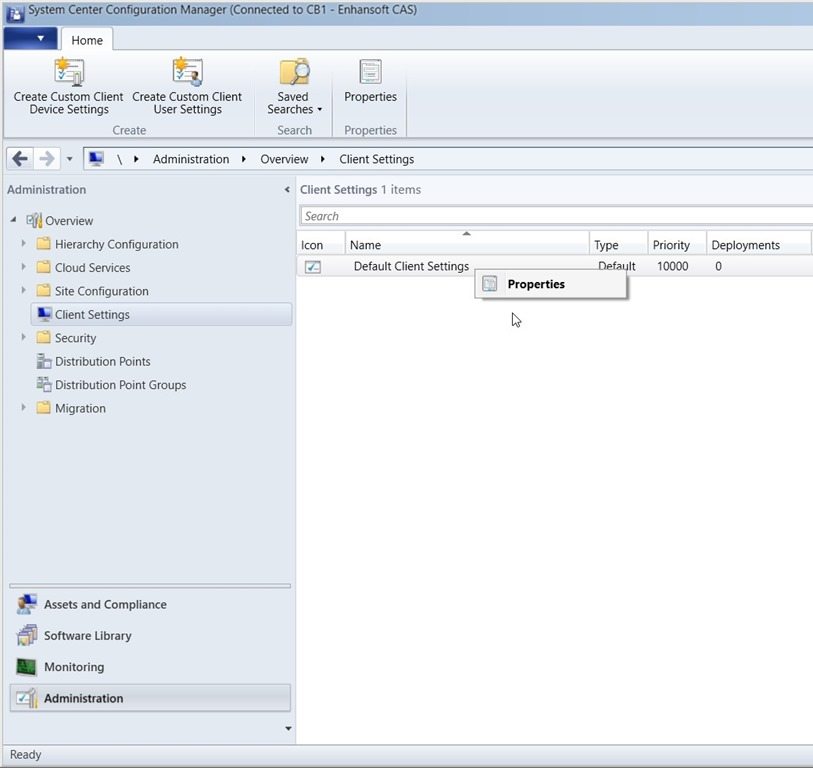813x768 pixels.
Task: Click the Distribution Point Groups icon
Action: click(x=44, y=384)
